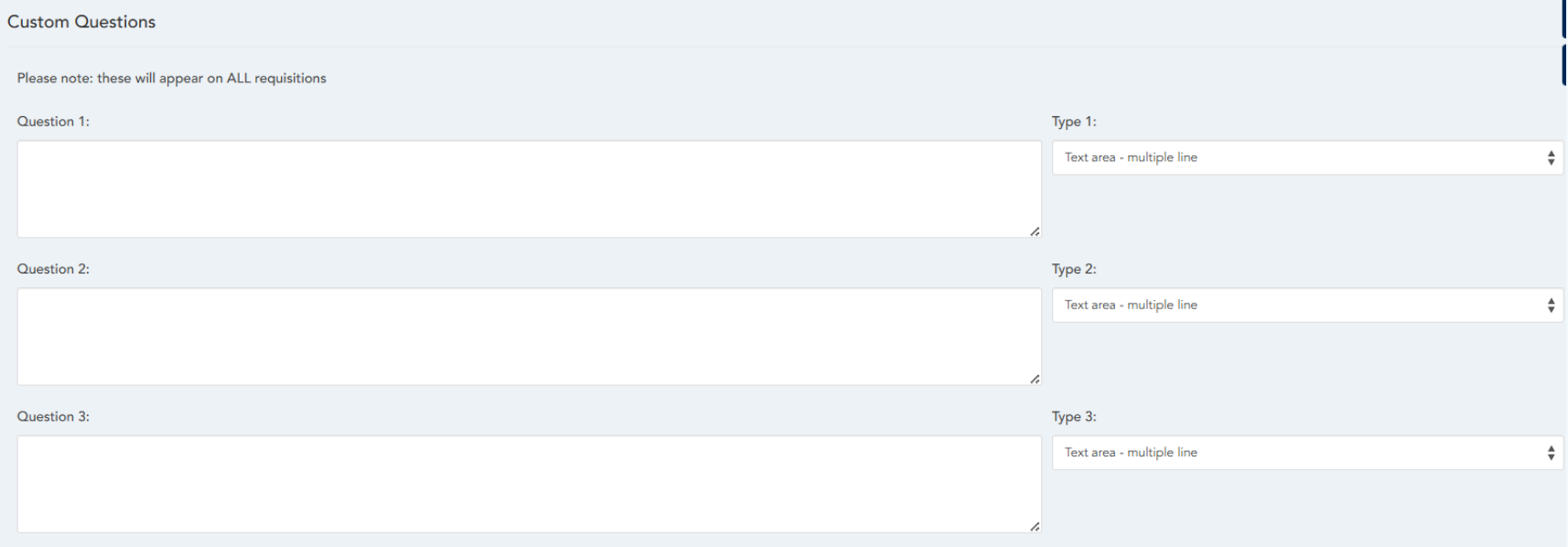Select the Question 3 textarea resize corner

(1035, 526)
